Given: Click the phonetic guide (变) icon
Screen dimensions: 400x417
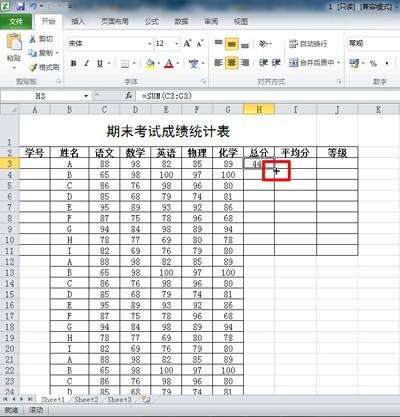Looking at the screenshot, I should [x=194, y=63].
